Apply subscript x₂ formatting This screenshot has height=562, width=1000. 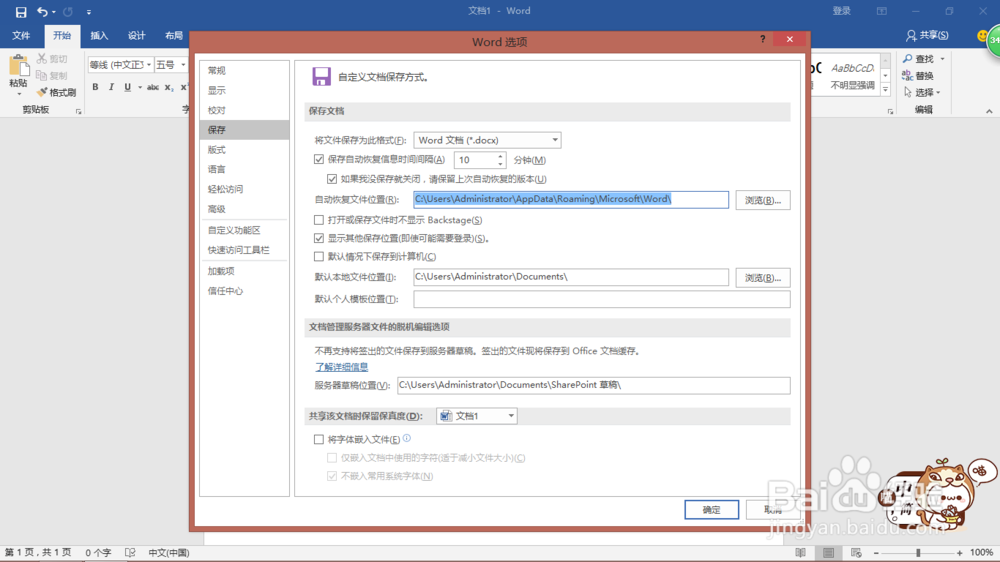coord(168,87)
